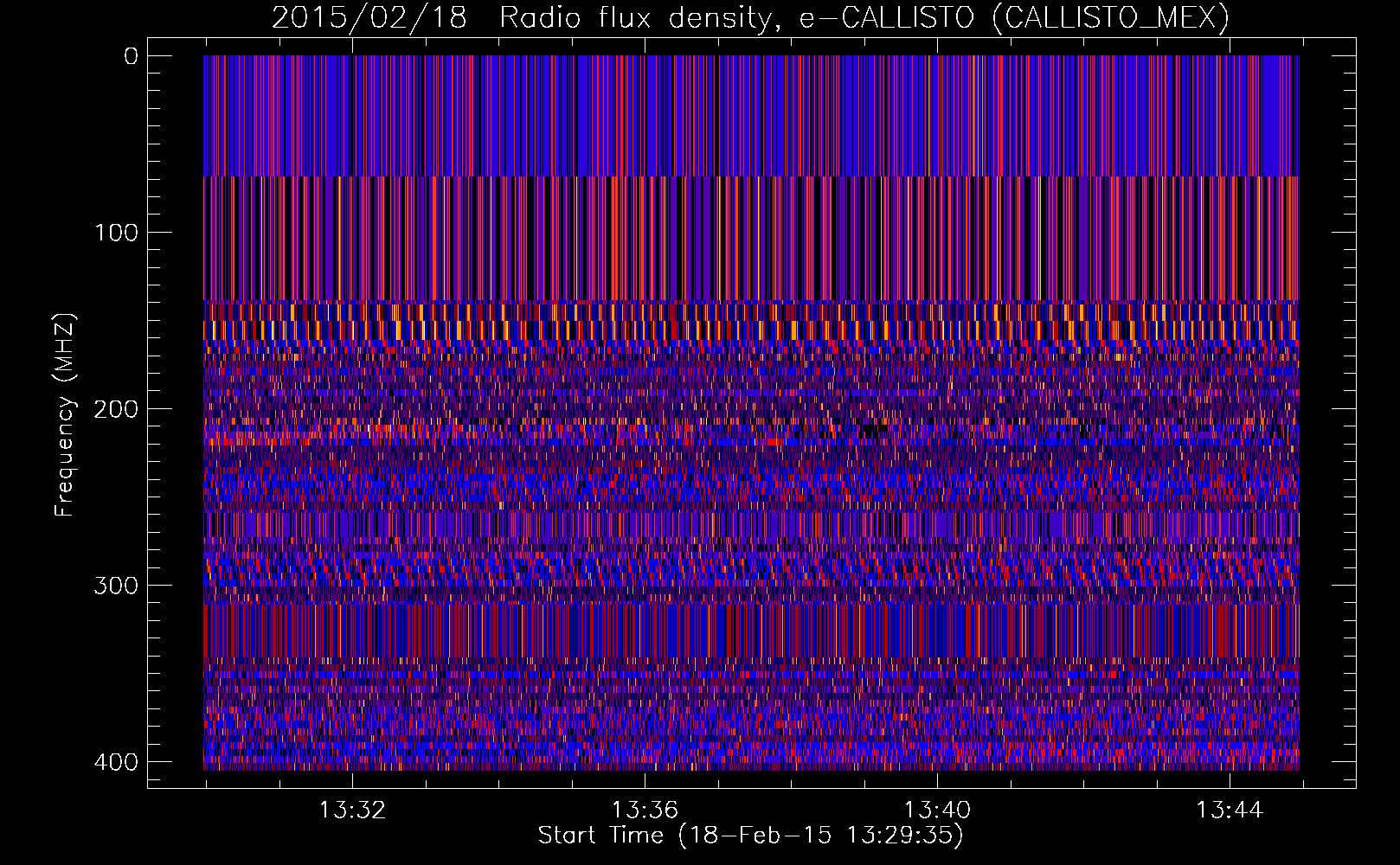The image size is (1400, 865).
Task: Click the 0 frequency tick label
Action: pos(132,56)
